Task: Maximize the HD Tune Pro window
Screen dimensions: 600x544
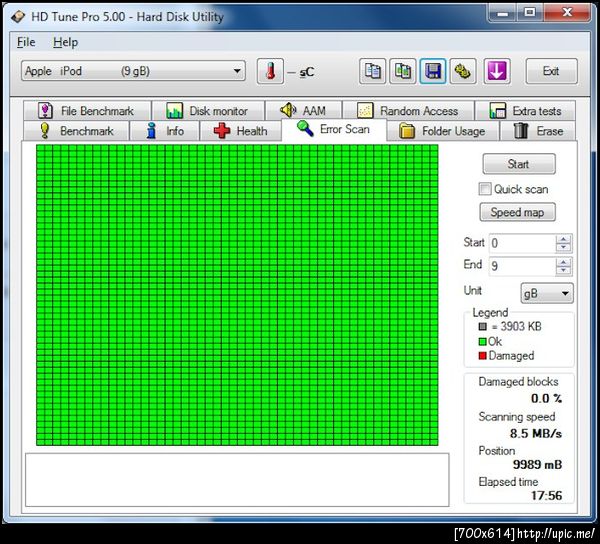Action: tap(530, 13)
